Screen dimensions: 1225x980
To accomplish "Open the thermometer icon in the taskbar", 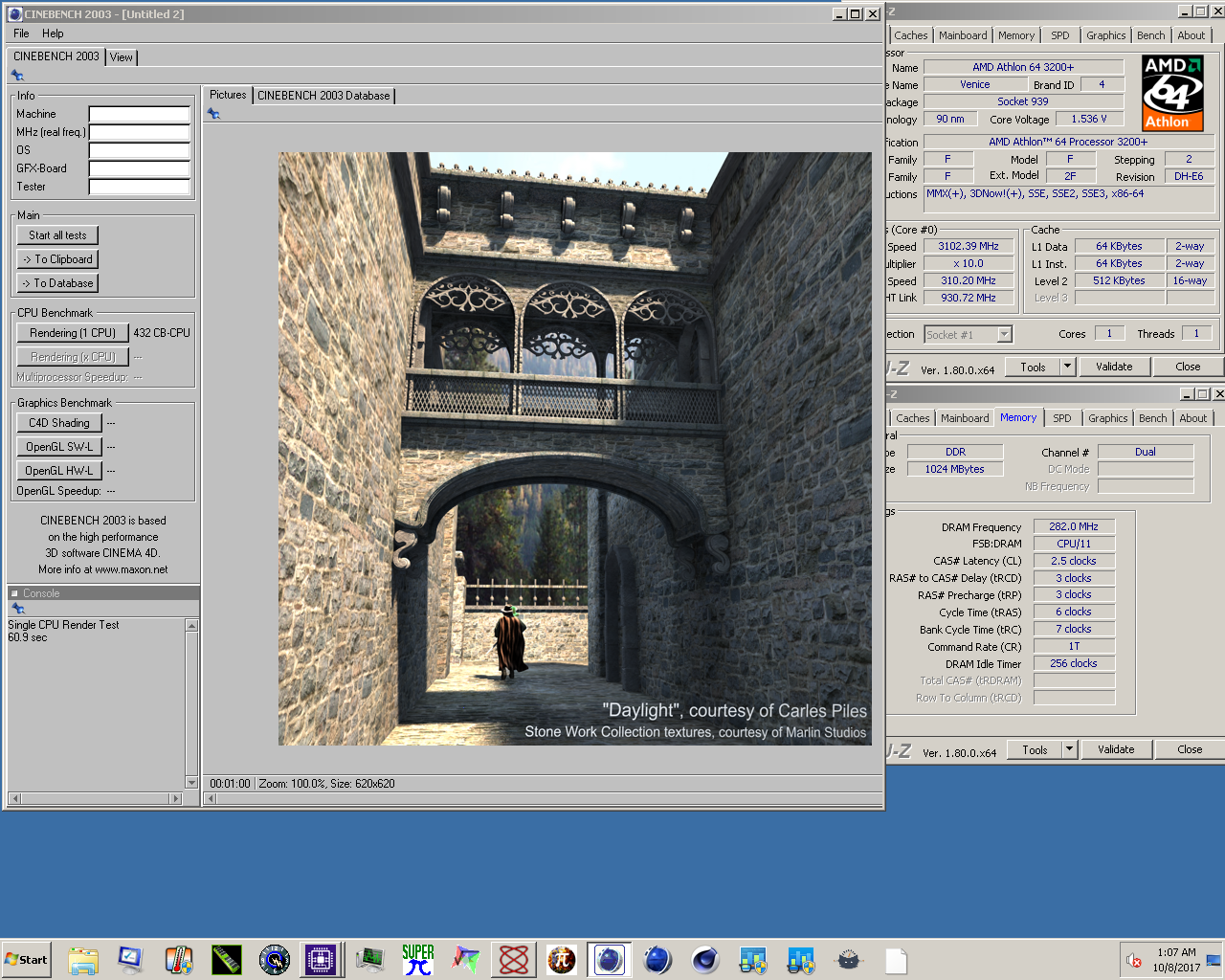I will pos(178,960).
